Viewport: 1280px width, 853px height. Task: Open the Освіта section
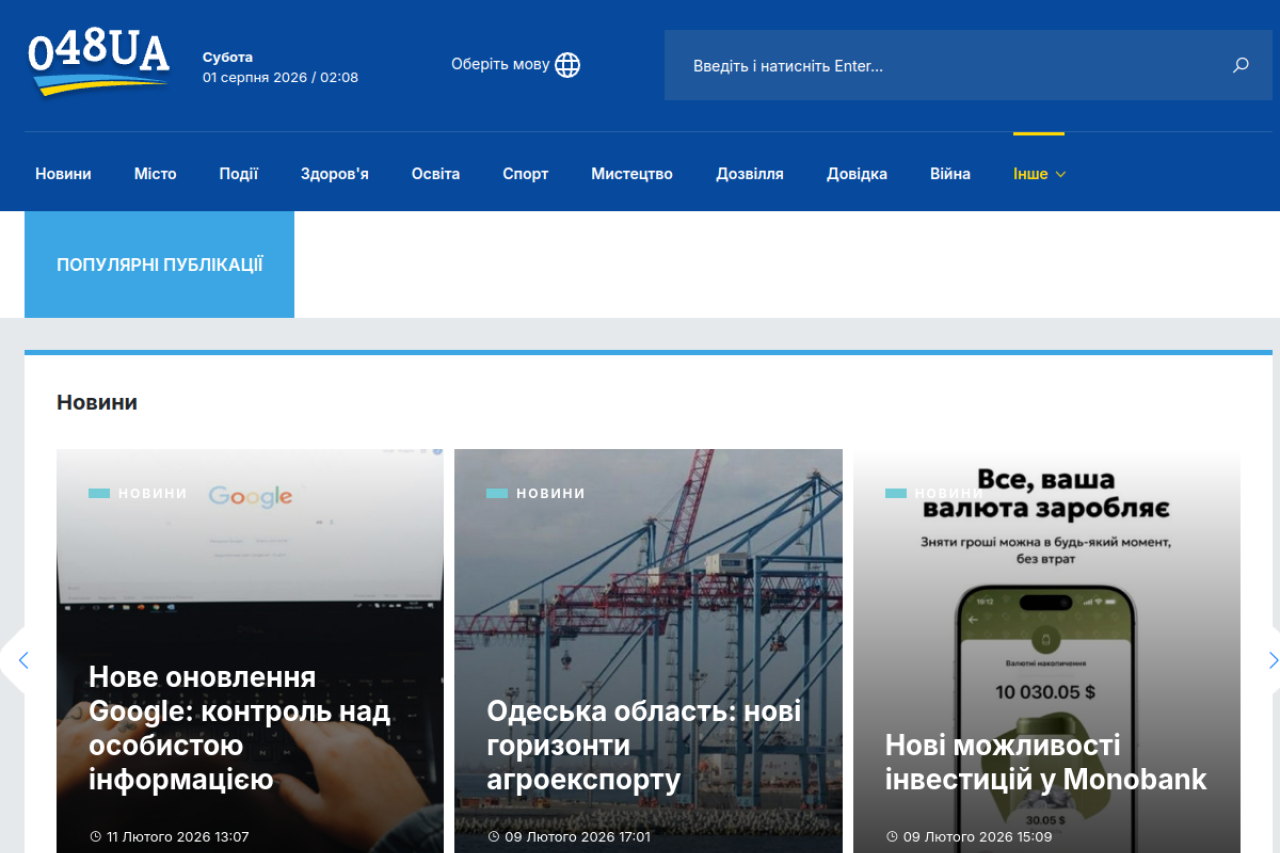436,174
